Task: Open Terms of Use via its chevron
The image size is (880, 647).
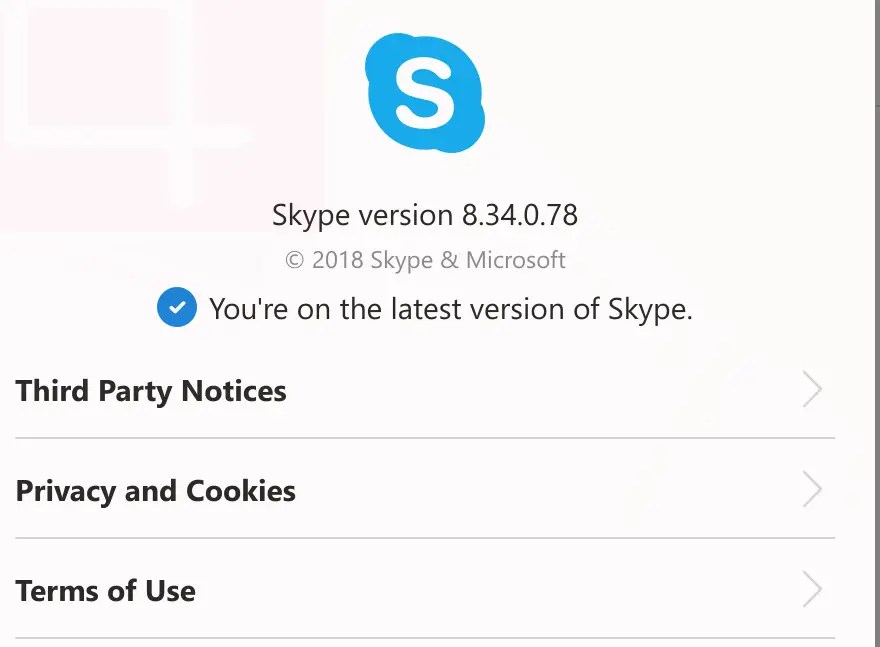Action: pyautogui.click(x=812, y=590)
